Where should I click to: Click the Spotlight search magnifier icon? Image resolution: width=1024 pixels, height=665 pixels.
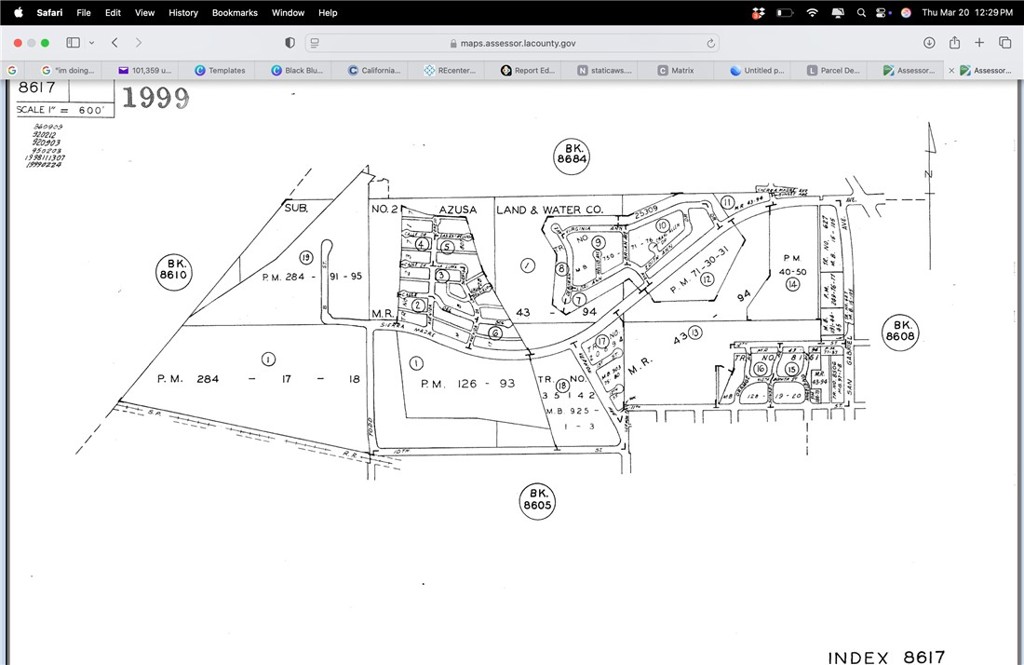[861, 12]
